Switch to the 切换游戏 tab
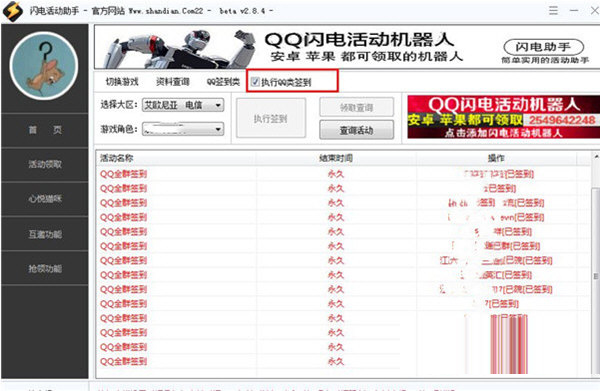The width and height of the screenshot is (600, 391). coord(122,81)
